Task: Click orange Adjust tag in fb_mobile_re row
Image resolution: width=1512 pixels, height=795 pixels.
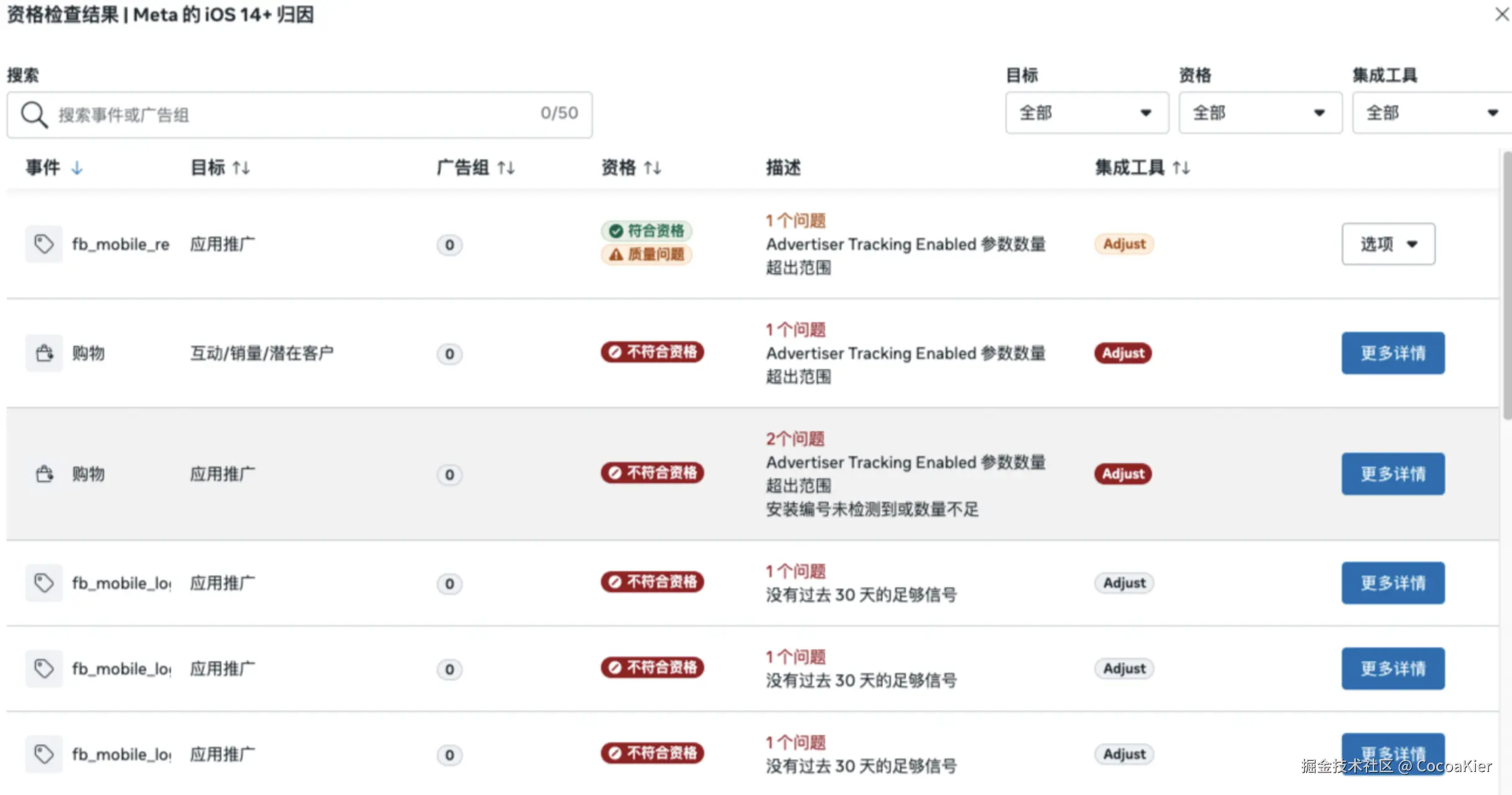Action: coord(1124,244)
